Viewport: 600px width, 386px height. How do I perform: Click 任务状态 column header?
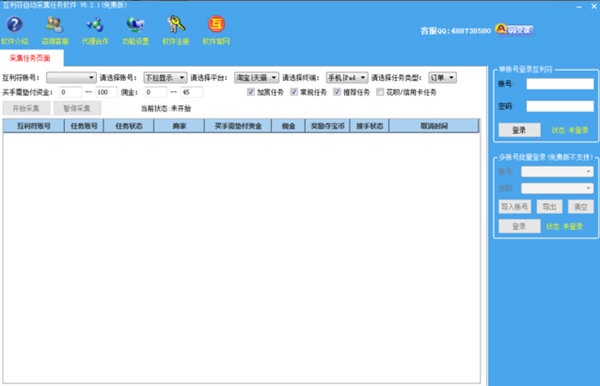pos(129,126)
